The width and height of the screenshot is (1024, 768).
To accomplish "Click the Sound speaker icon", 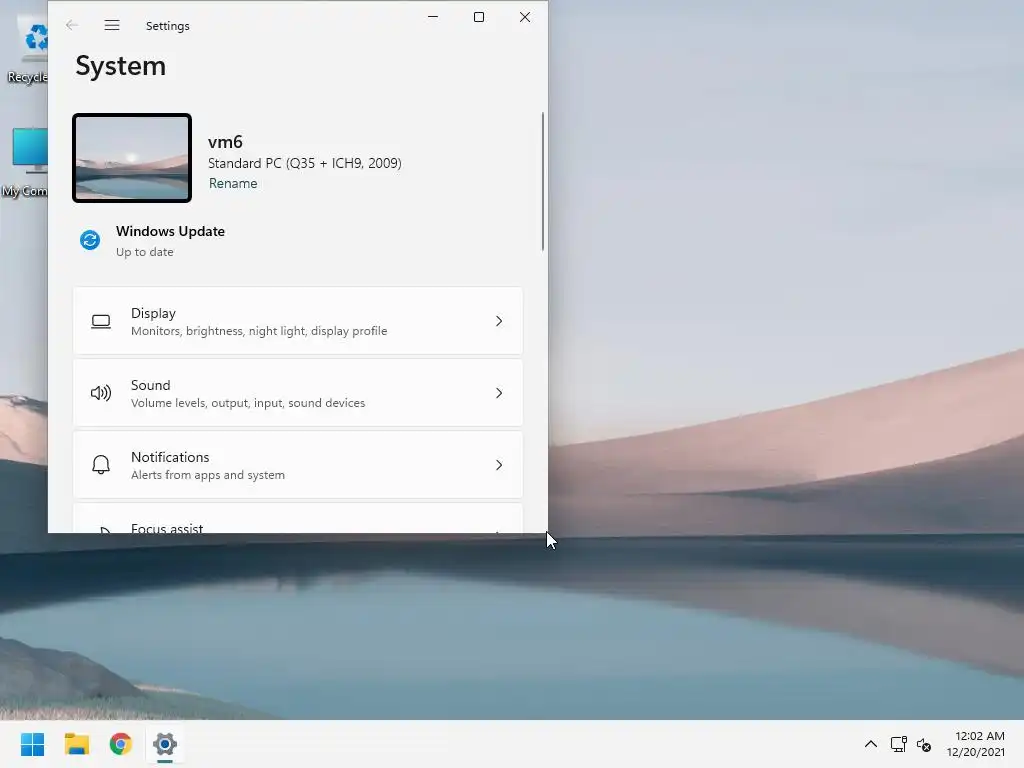I will [101, 393].
